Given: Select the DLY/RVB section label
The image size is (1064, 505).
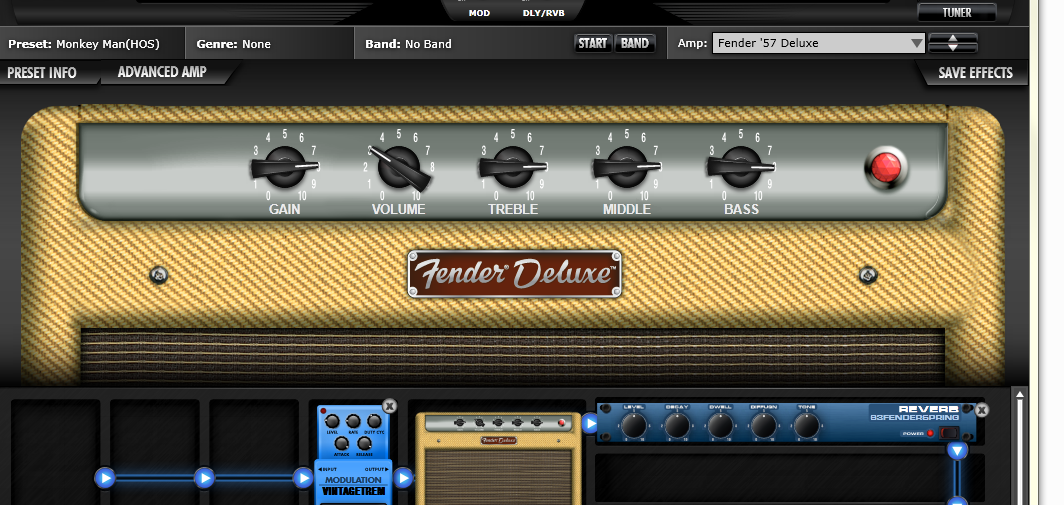Looking at the screenshot, I should 544,13.
